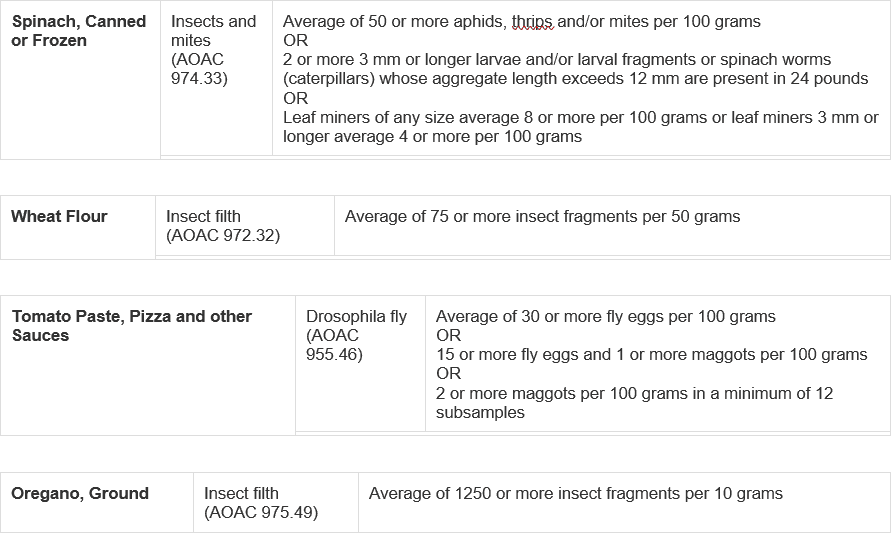Viewport: 891px width, 534px height.
Task: Select the Drosophila fly AOAC 955.46 cell
Action: [360, 364]
